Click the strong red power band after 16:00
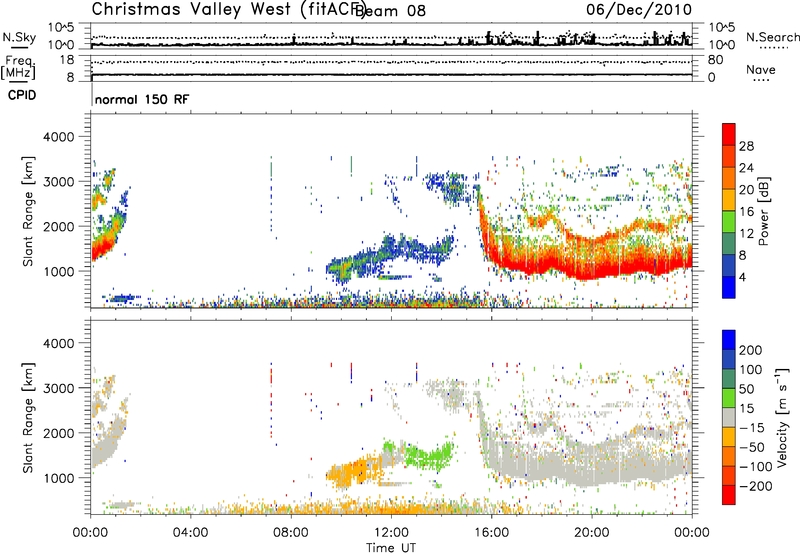Image resolution: width=800 pixels, height=554 pixels. [592, 266]
